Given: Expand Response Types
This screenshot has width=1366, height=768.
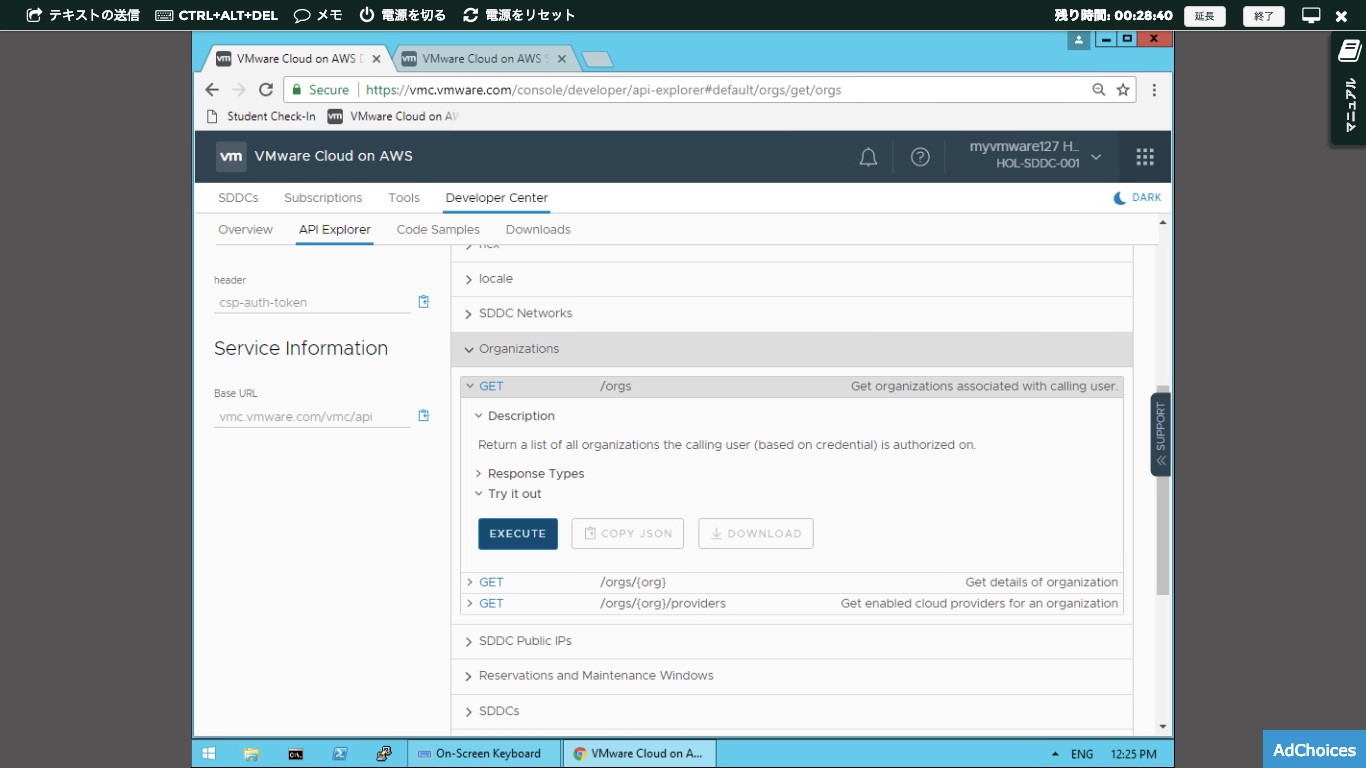Looking at the screenshot, I should click(x=529, y=474).
